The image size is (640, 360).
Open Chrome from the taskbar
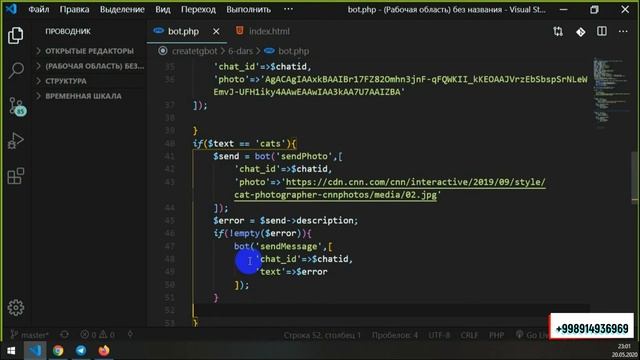click(58, 351)
